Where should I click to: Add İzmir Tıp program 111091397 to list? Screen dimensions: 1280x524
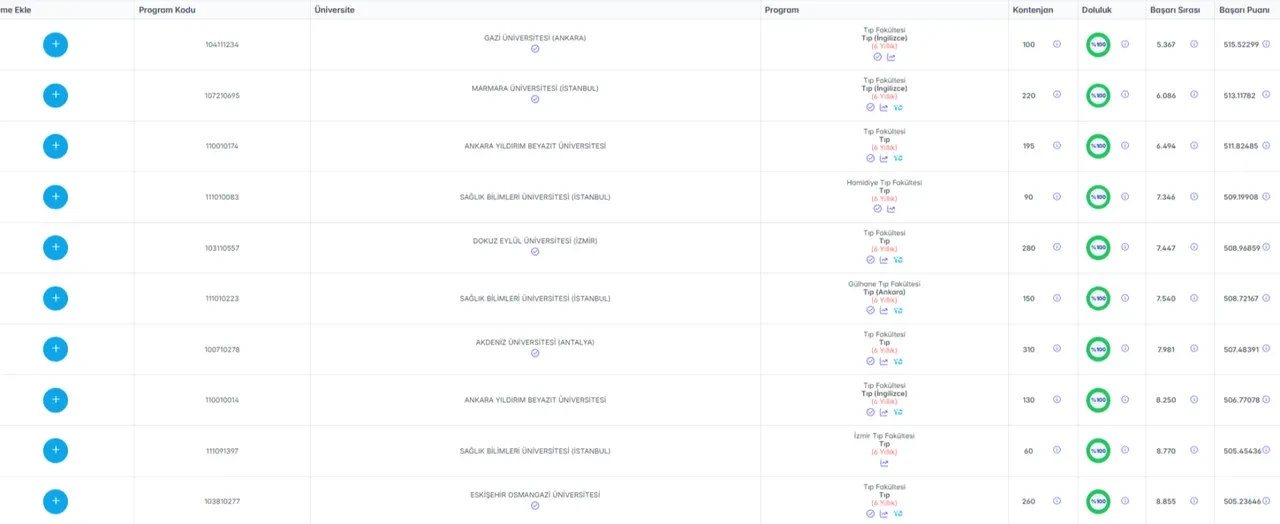pos(55,451)
